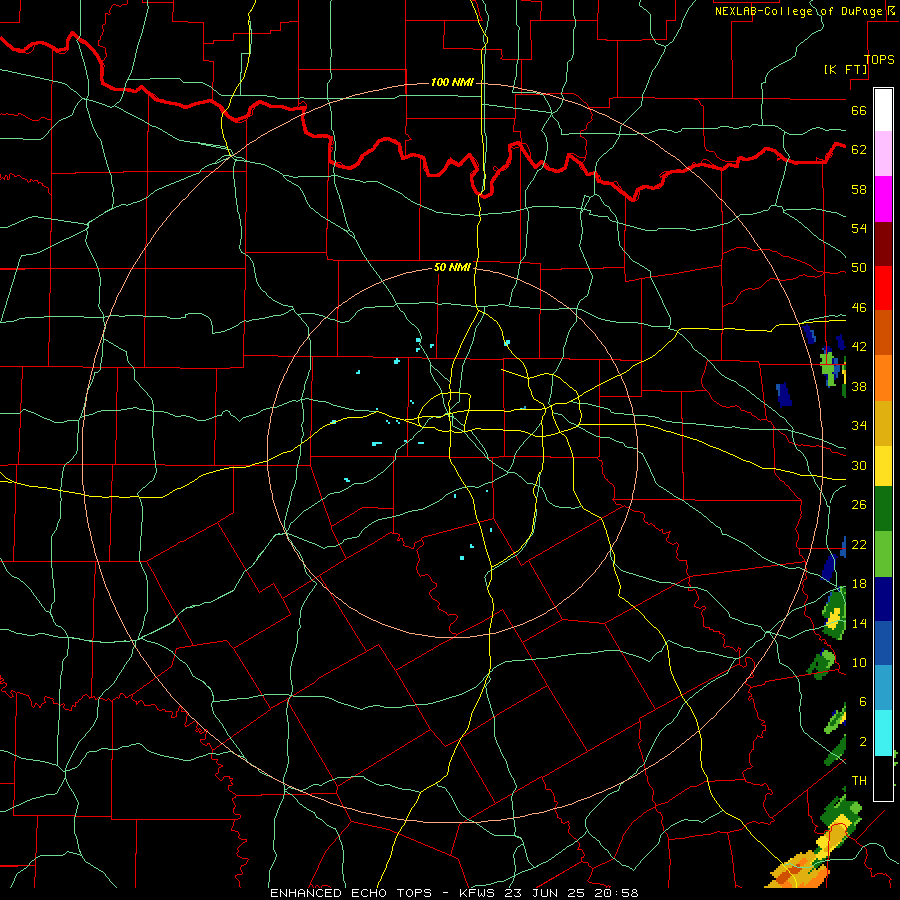Click the 62 value on the legend
Screen dimensions: 900x900
[x=859, y=149]
